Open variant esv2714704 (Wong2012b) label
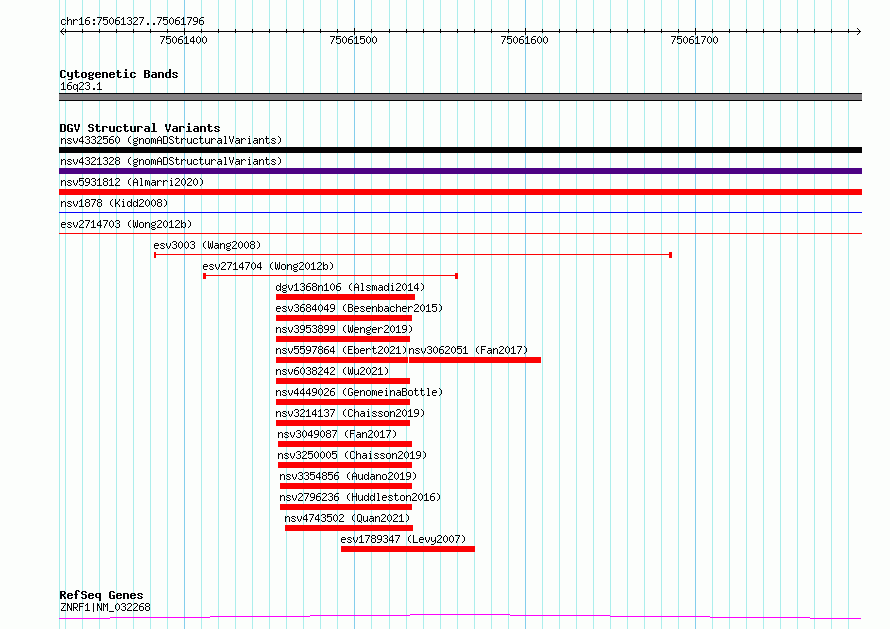The width and height of the screenshot is (890, 629). tap(268, 266)
